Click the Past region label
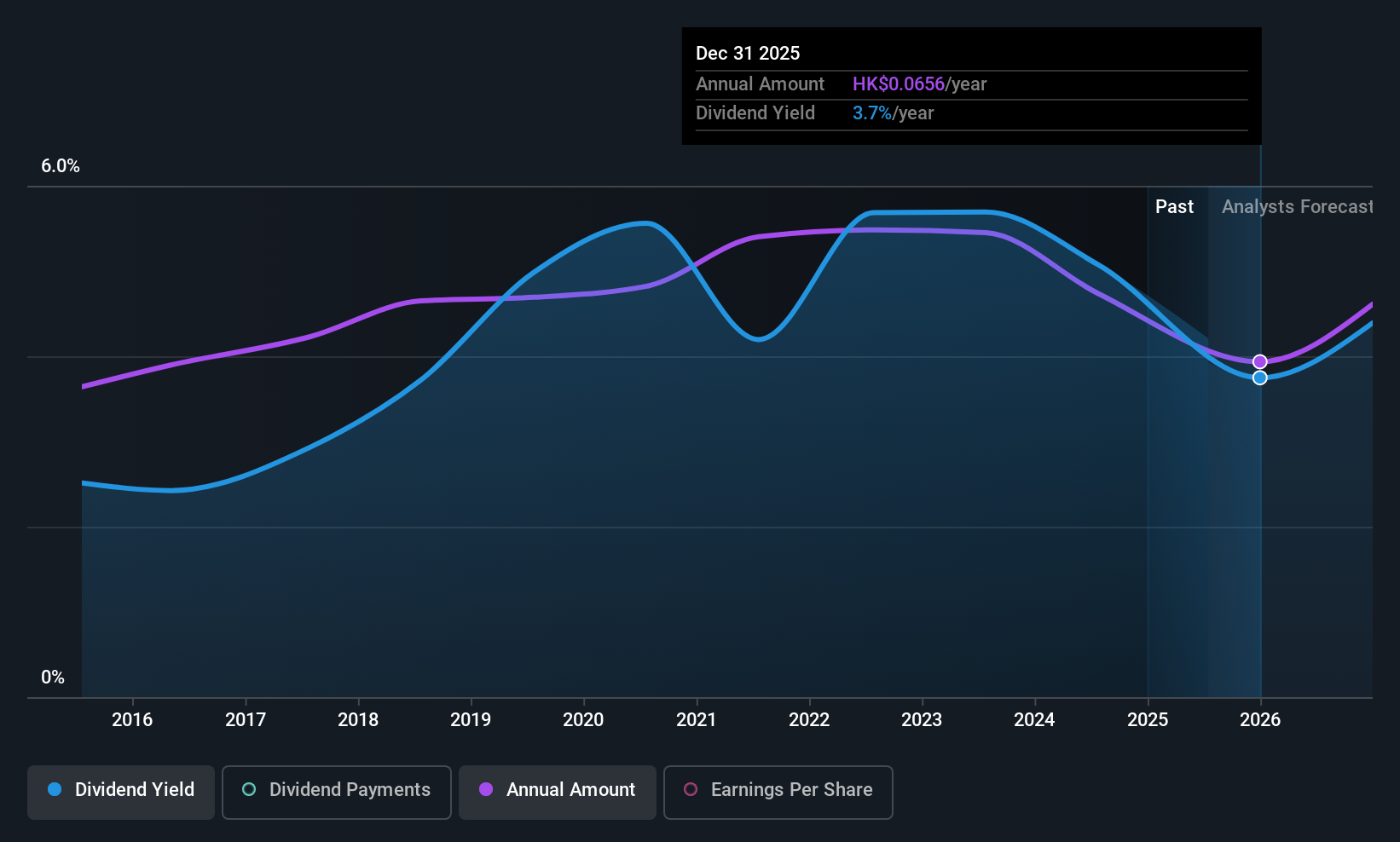1400x842 pixels. [1174, 207]
